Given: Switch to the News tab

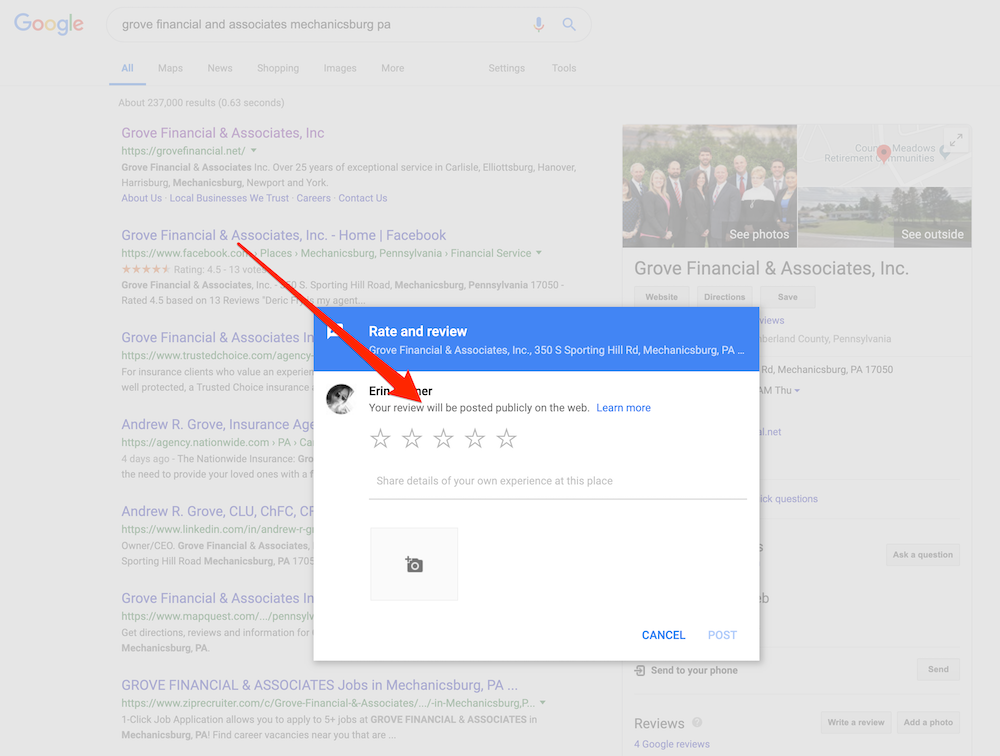Looking at the screenshot, I should pos(219,68).
